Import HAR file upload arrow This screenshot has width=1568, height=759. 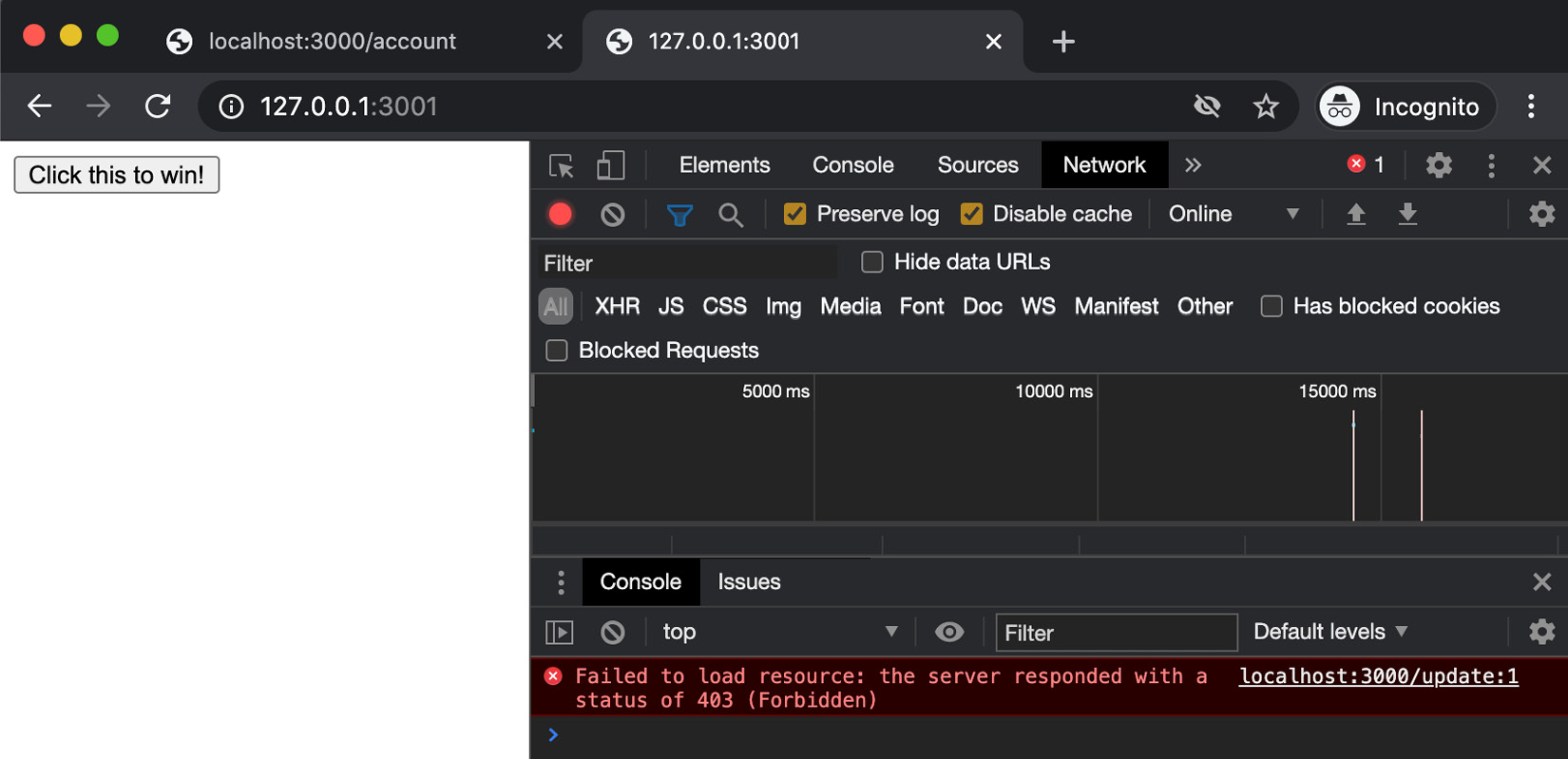tap(1356, 215)
